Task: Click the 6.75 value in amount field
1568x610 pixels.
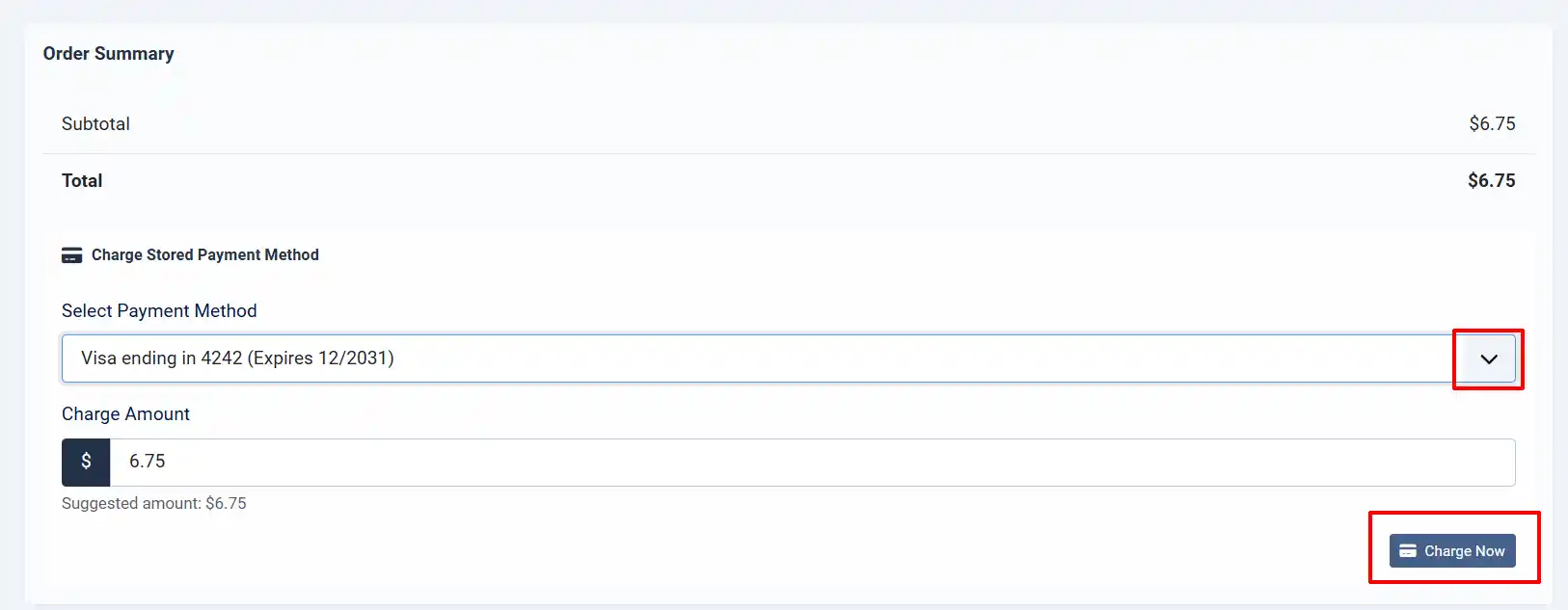Action: 148,462
